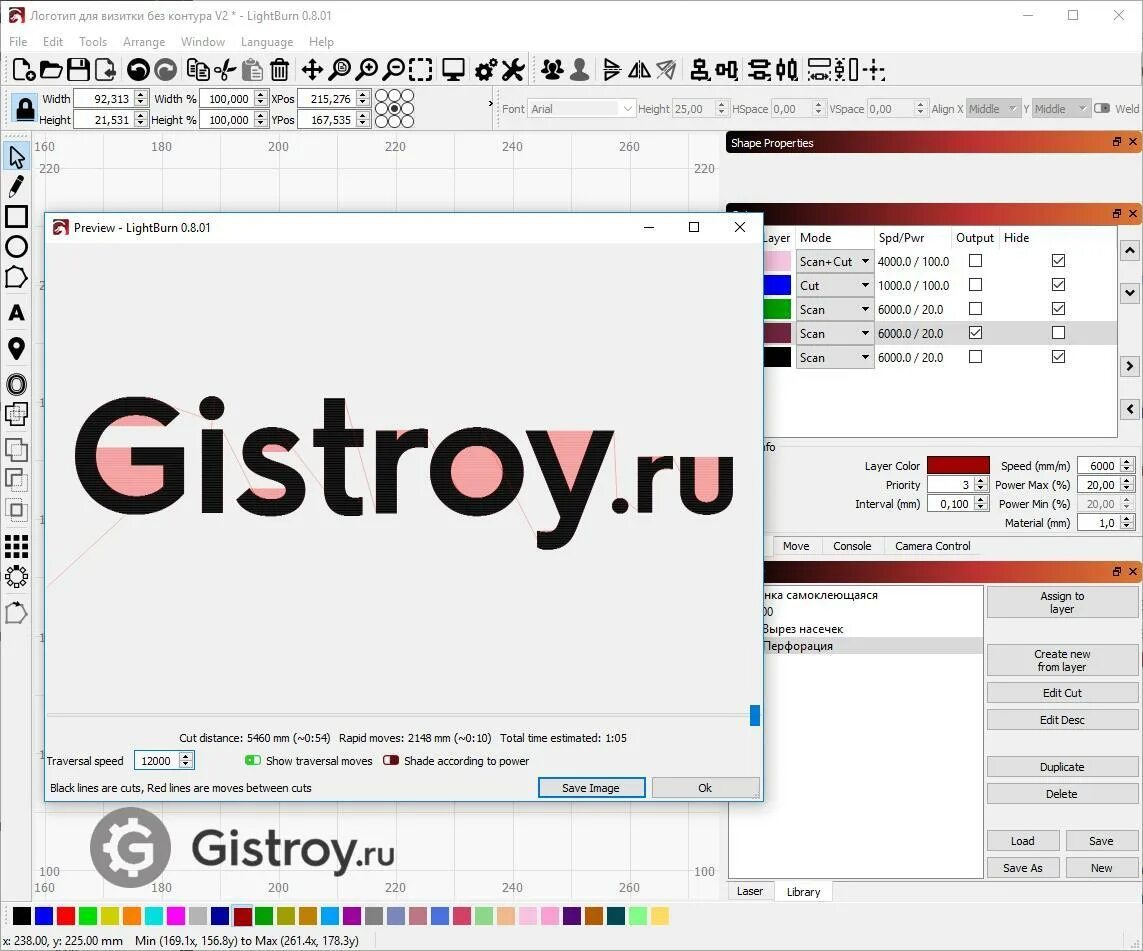Toggle Hide checkbox for black Scan layer
1143x951 pixels.
1058,356
